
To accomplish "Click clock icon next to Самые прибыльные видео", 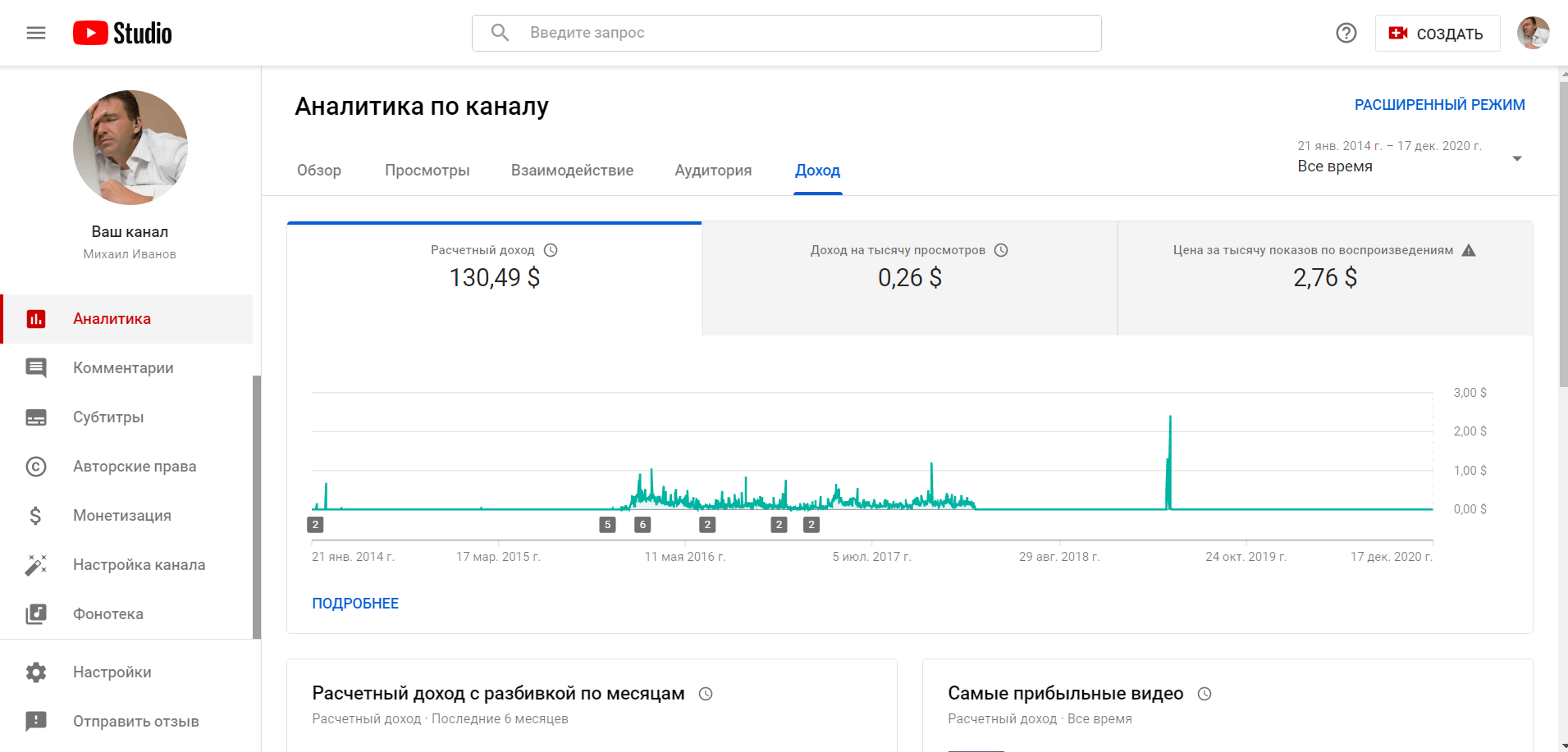I will point(1205,694).
